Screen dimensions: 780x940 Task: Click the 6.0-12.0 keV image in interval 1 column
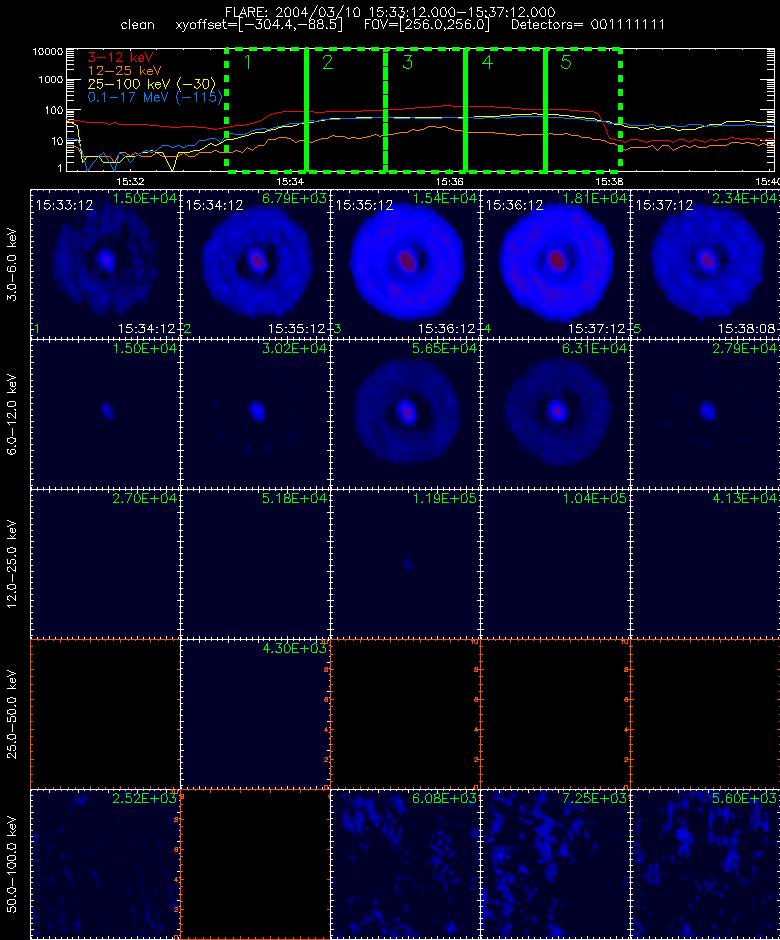pos(106,414)
